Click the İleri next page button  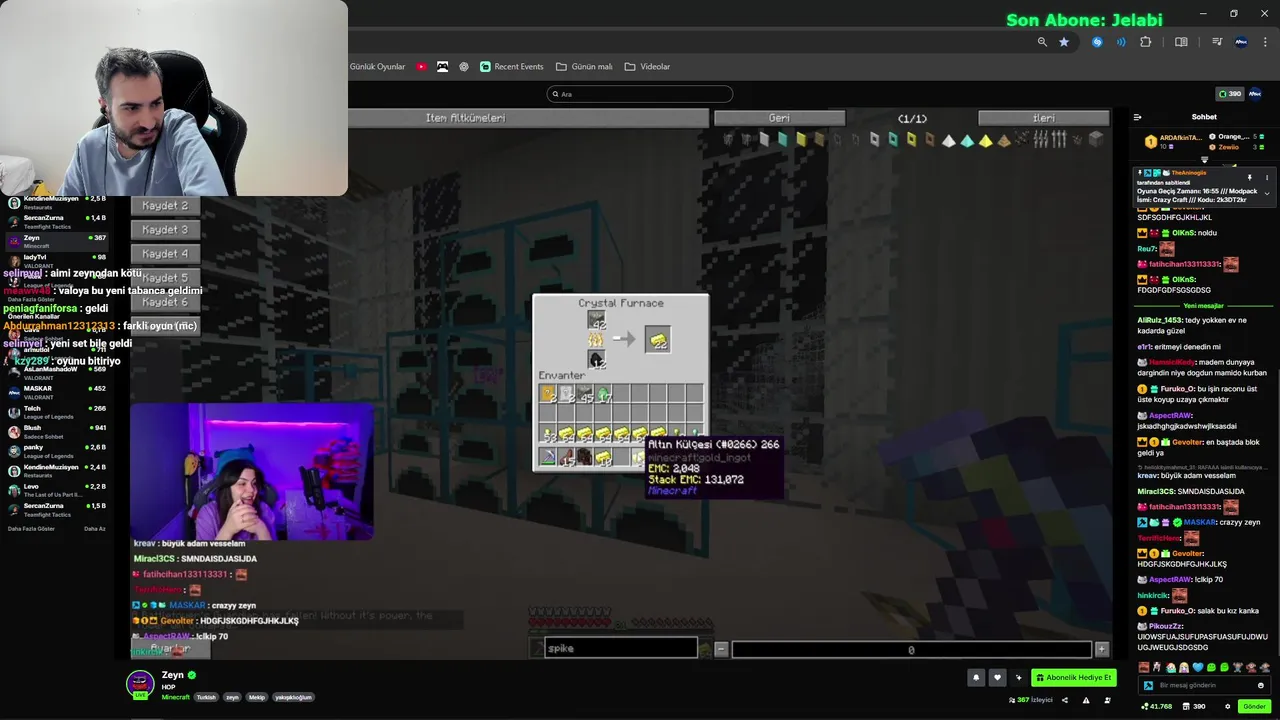tap(1043, 118)
